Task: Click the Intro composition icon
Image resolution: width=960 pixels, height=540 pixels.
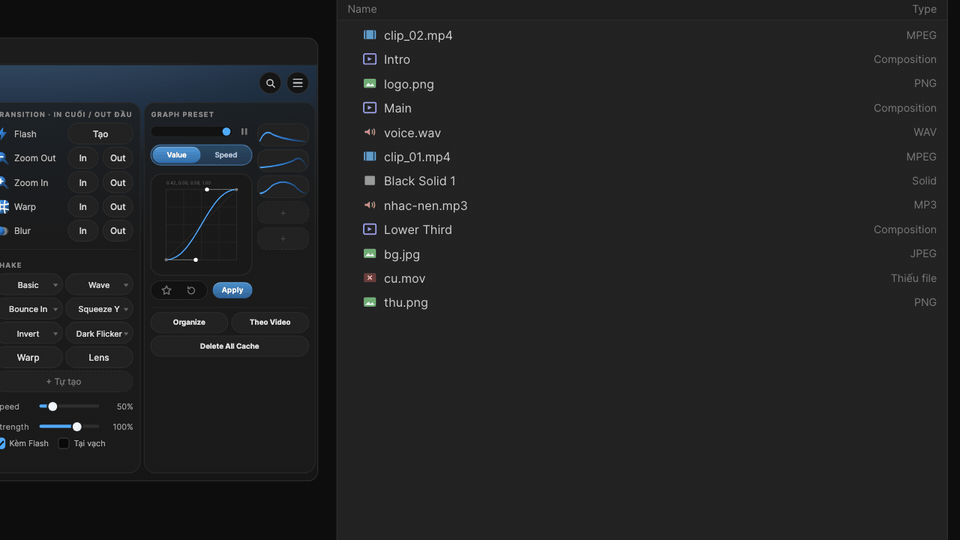Action: click(370, 59)
